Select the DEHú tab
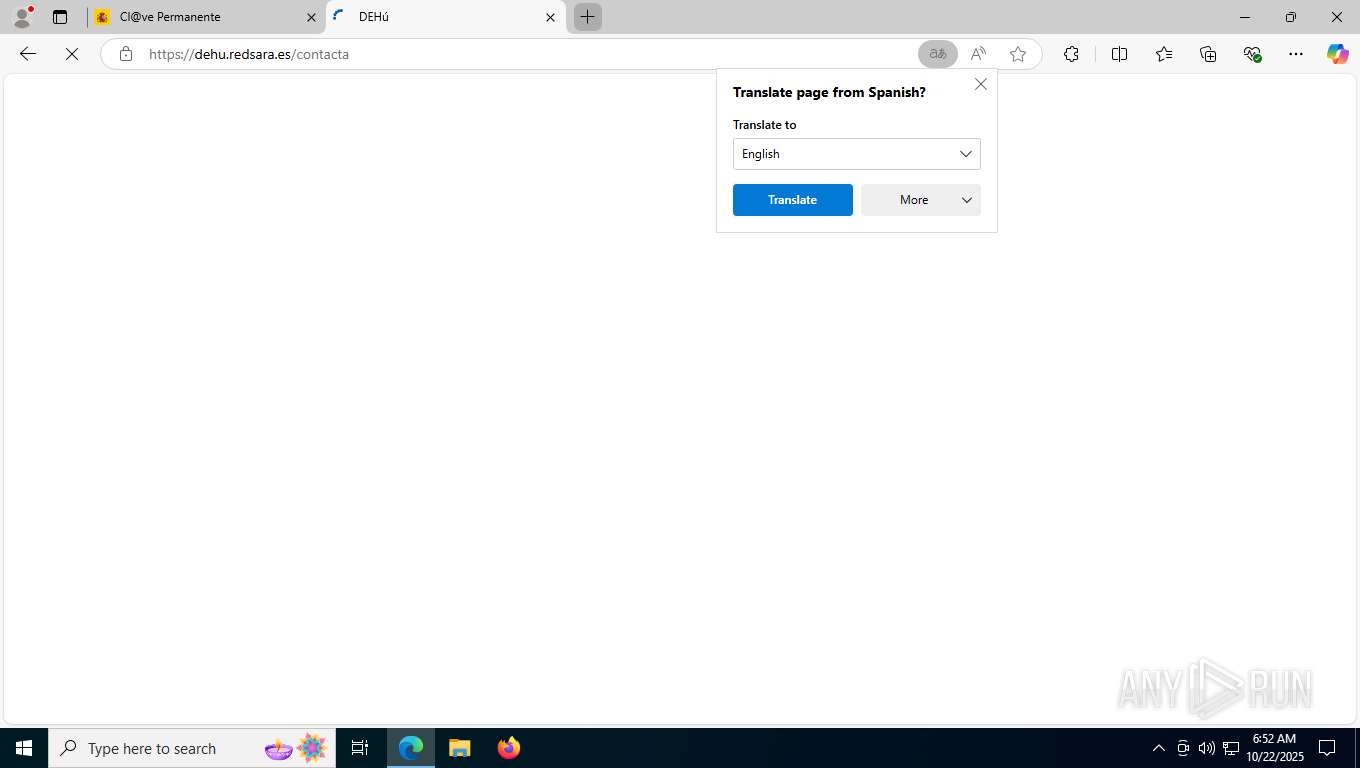 click(x=446, y=17)
